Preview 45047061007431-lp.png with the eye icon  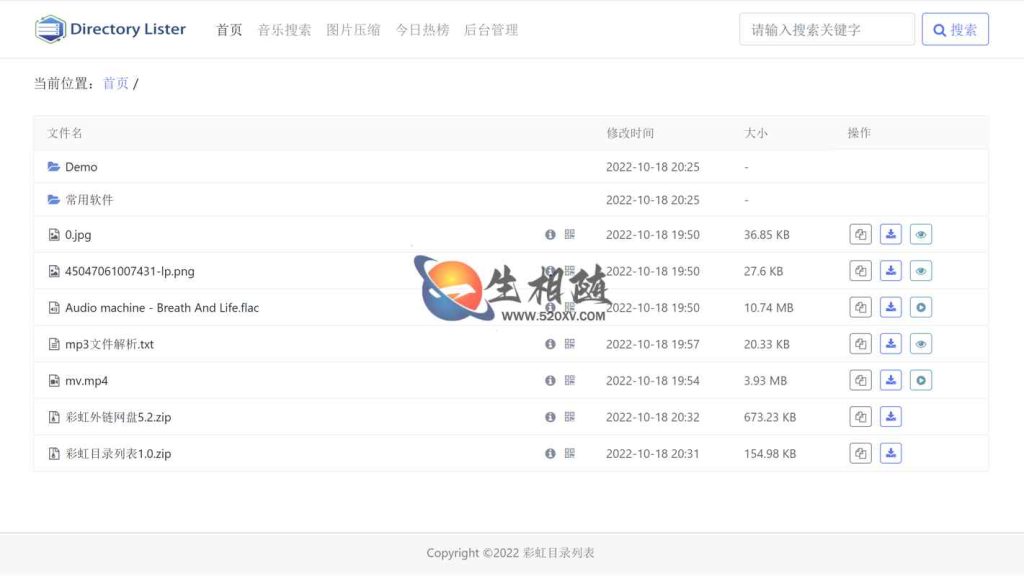click(921, 271)
